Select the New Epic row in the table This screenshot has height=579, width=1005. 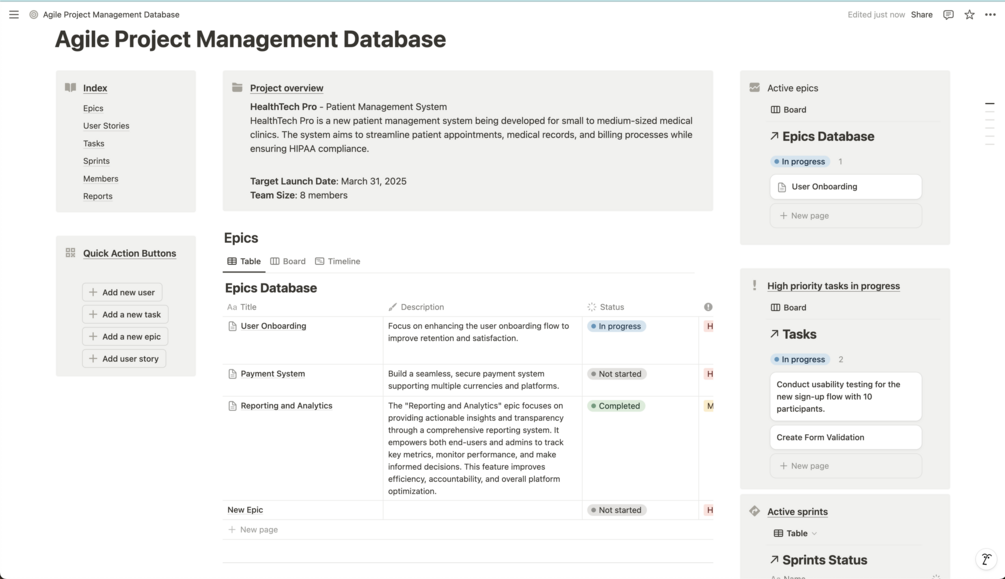tap(245, 509)
